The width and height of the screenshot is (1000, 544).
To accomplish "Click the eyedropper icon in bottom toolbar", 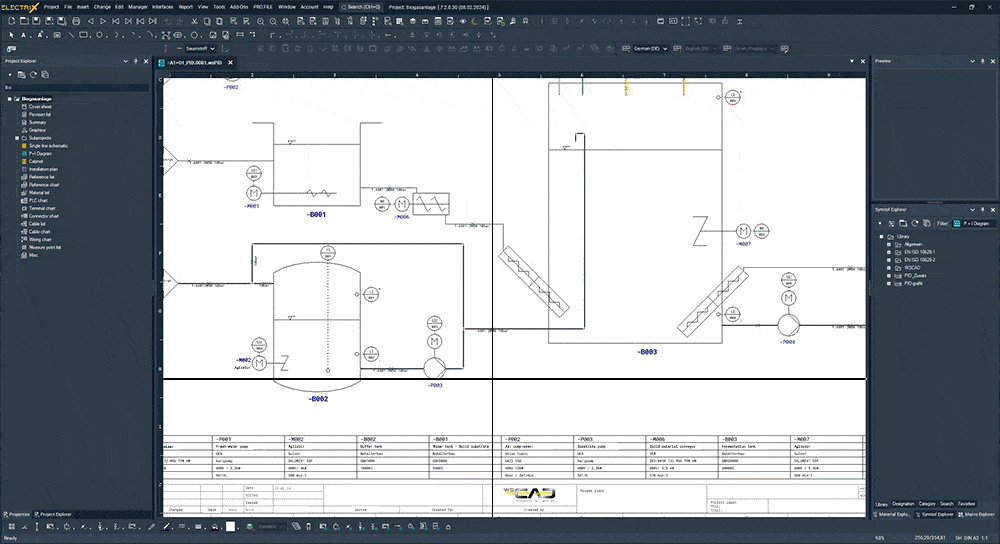I will pos(151,527).
